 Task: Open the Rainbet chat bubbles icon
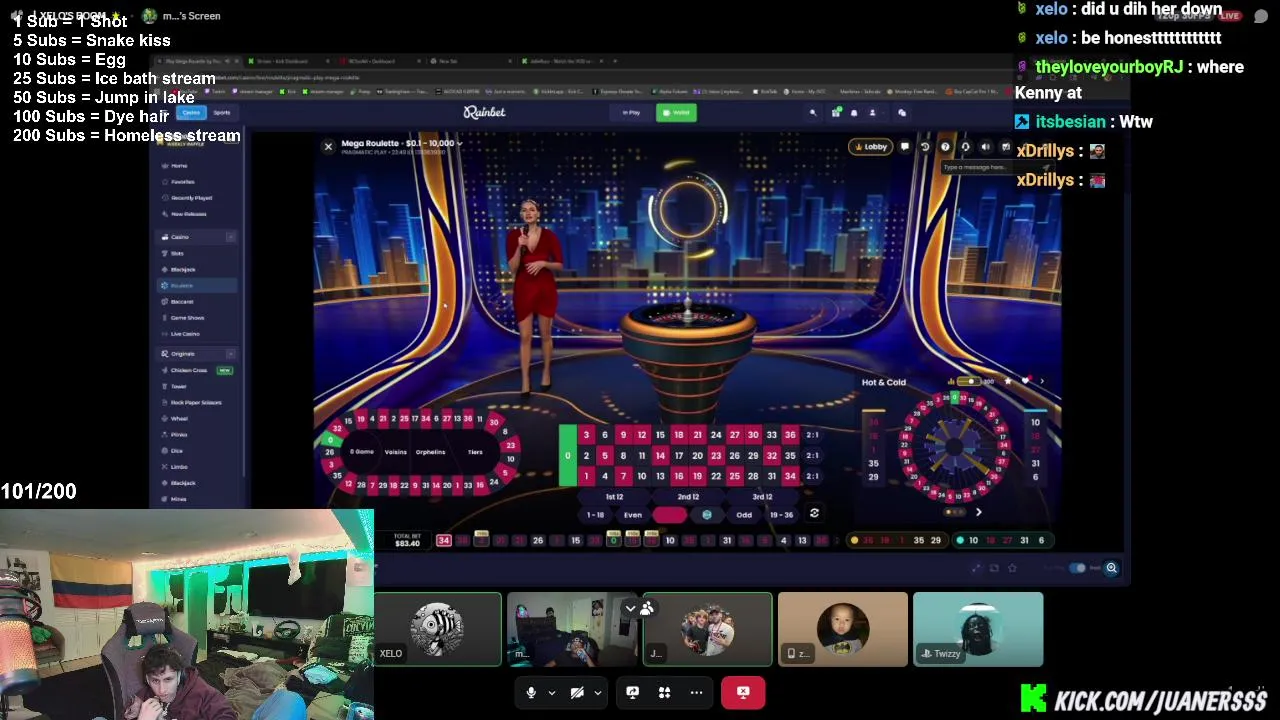pos(902,112)
